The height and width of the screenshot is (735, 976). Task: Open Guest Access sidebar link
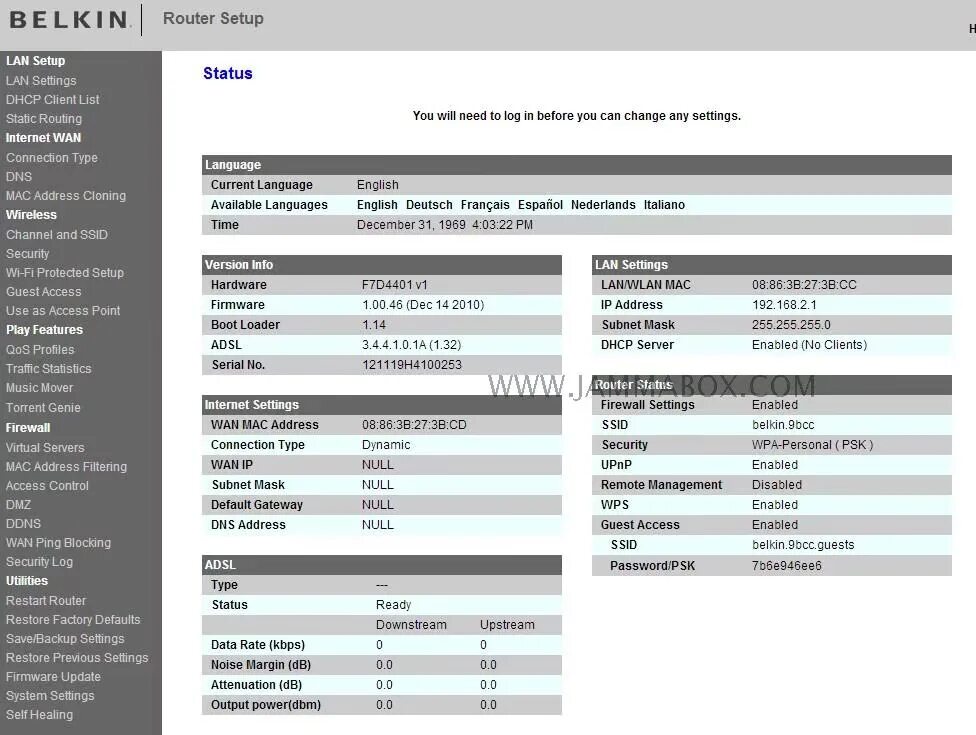pos(44,291)
